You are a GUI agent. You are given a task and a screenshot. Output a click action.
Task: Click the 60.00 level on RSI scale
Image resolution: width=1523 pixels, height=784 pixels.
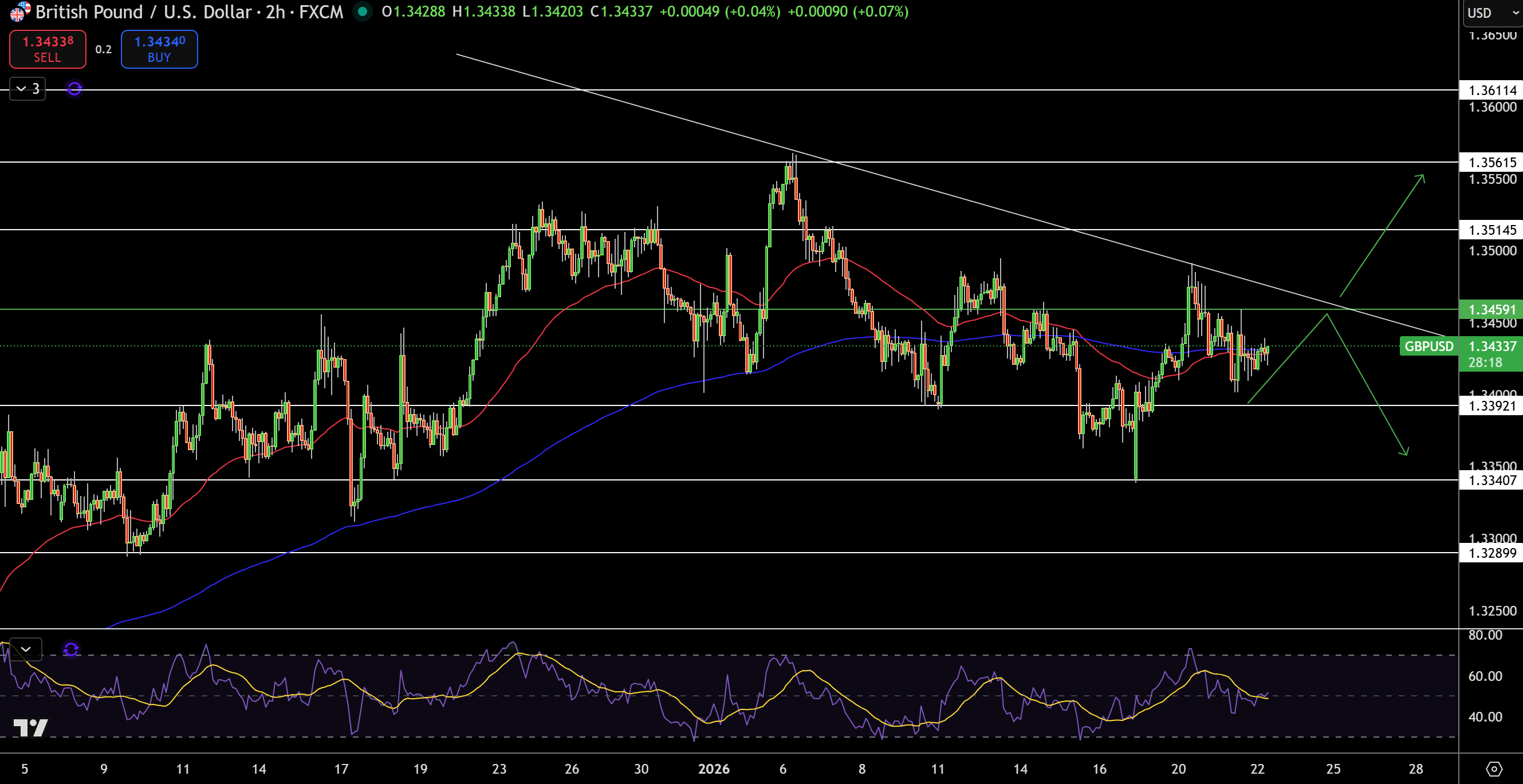1485,676
